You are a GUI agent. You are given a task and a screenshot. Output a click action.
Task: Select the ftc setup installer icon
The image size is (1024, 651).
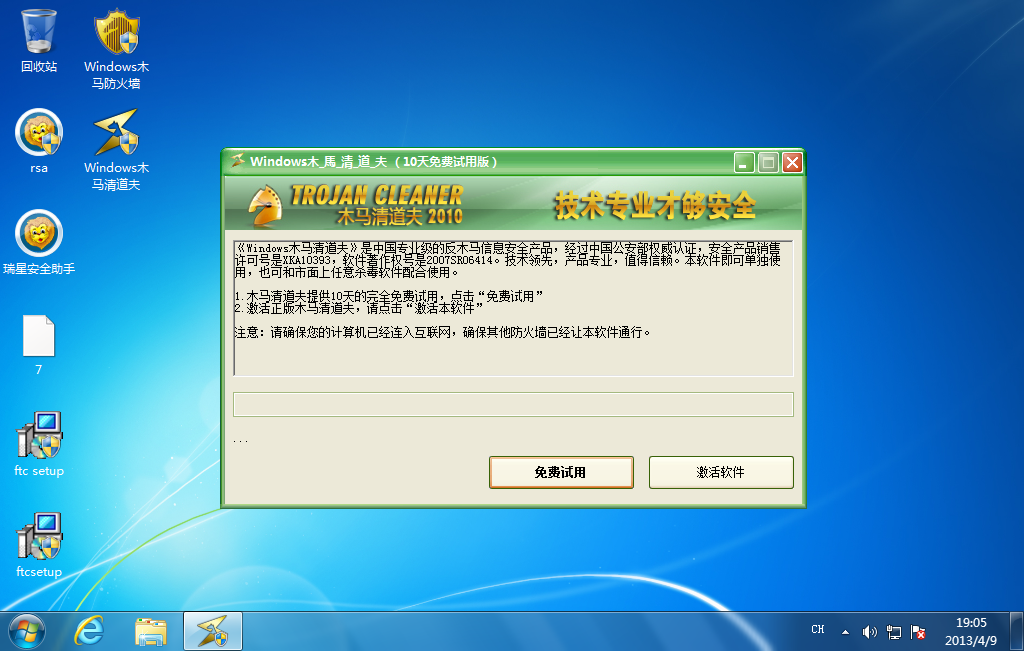point(39,444)
